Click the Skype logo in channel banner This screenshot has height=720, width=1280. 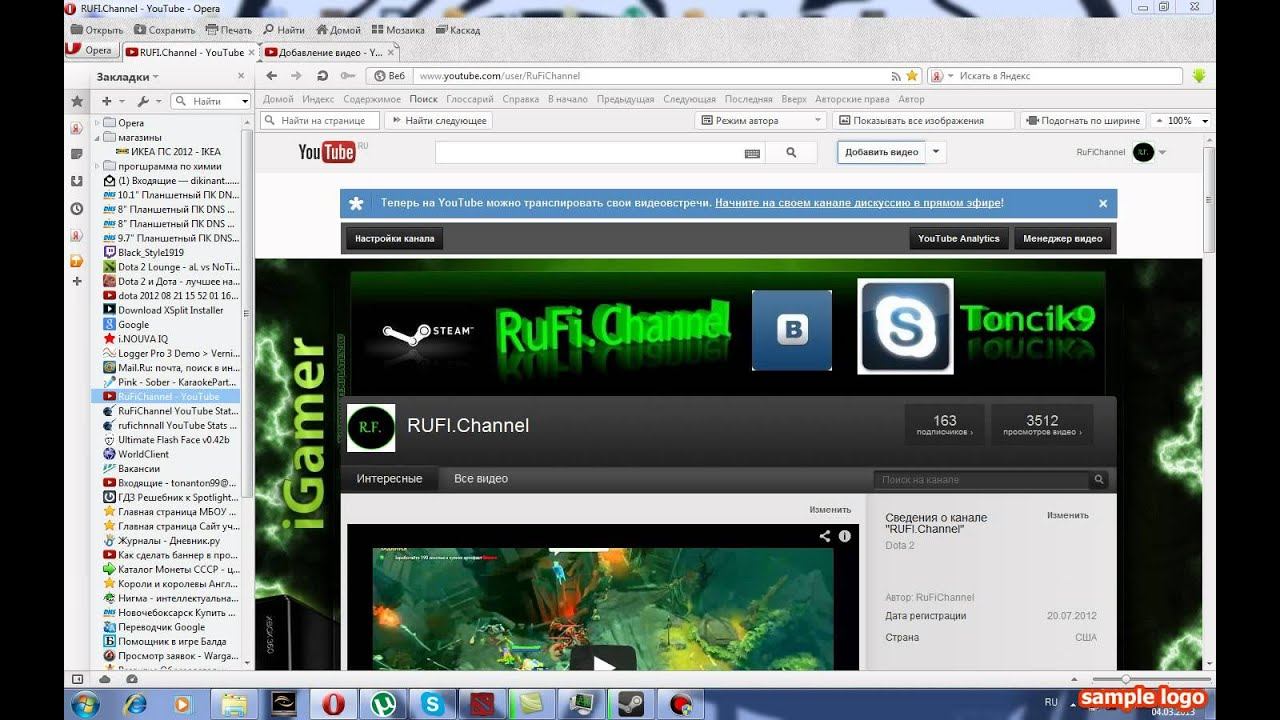coord(905,326)
